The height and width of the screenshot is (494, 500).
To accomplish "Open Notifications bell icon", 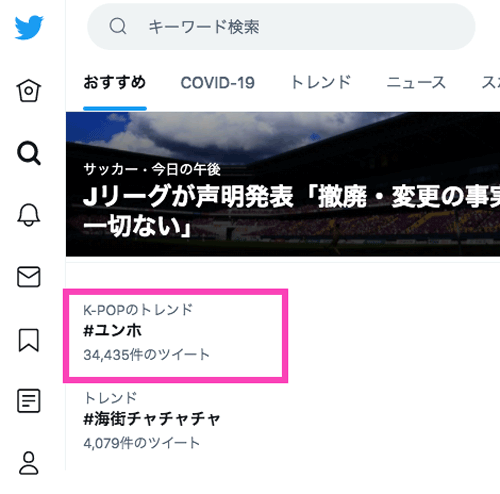I will point(29,215).
